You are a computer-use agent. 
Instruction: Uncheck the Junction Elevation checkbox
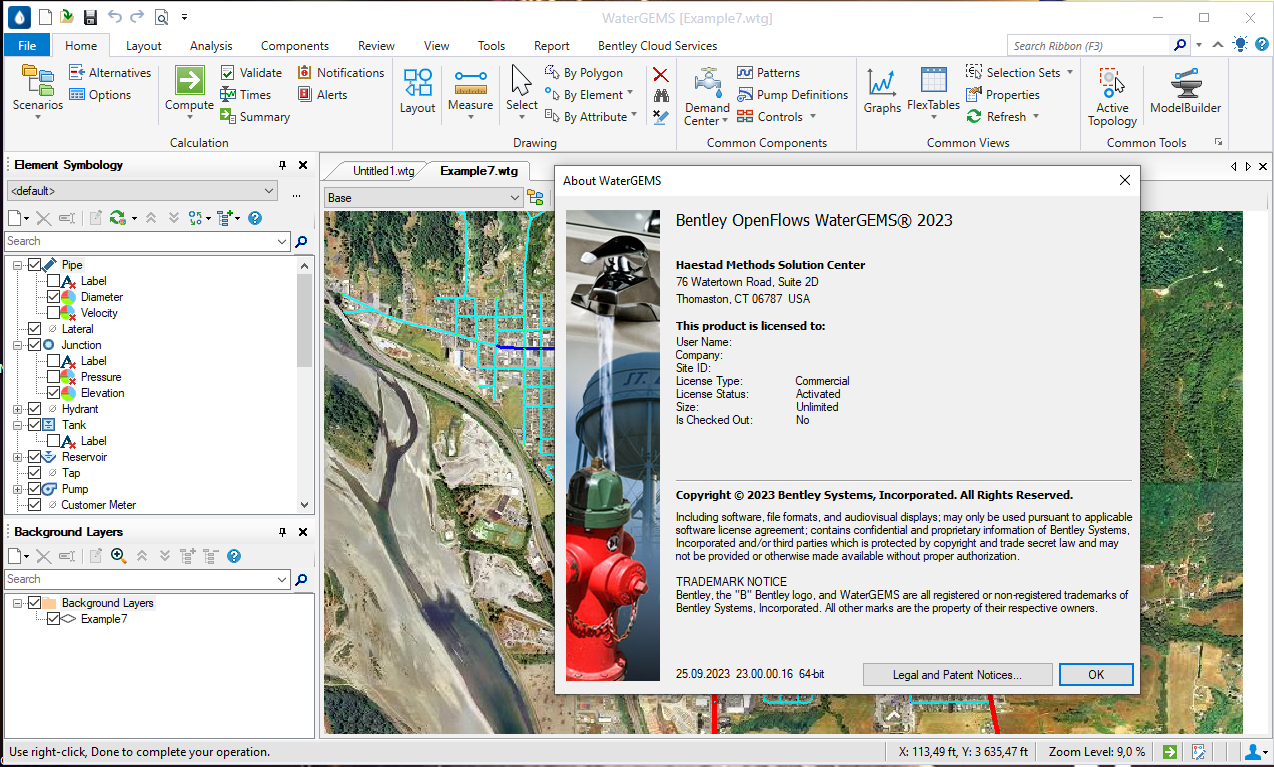tap(54, 393)
